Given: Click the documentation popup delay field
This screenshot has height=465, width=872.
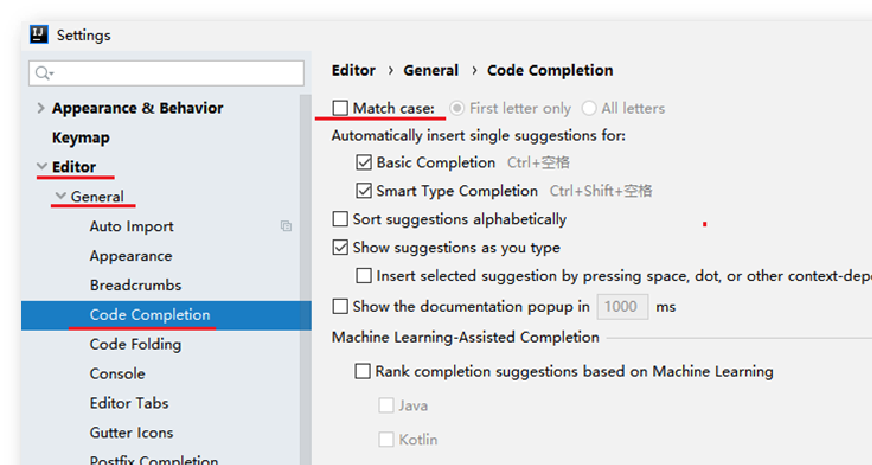Looking at the screenshot, I should 622,306.
